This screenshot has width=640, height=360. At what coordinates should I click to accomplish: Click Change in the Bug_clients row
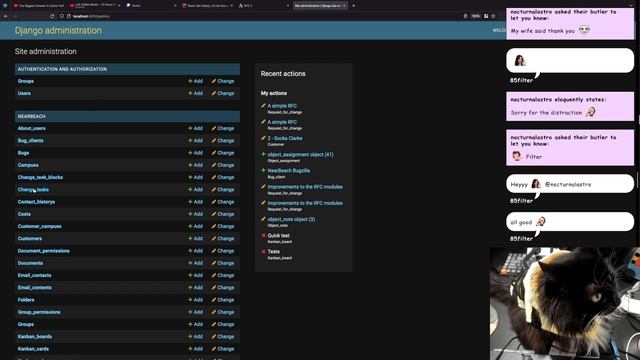(223, 141)
